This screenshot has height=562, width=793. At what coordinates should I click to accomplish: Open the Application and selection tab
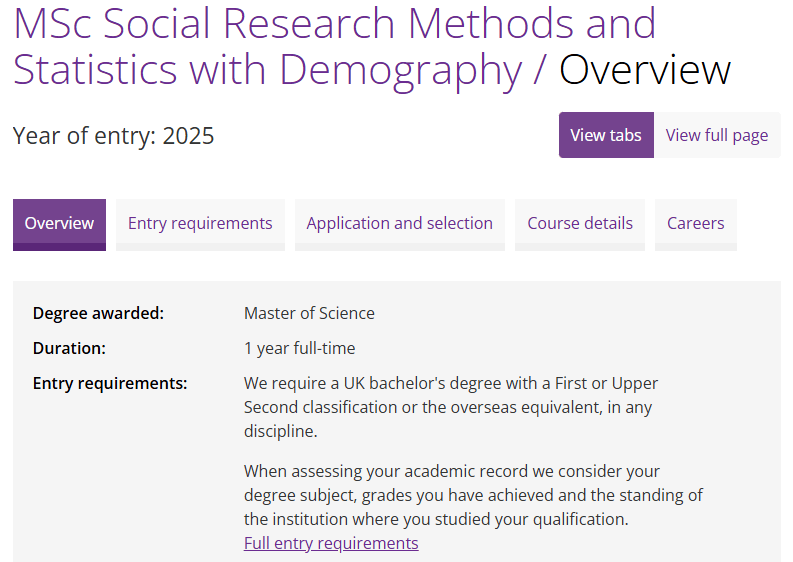point(400,225)
